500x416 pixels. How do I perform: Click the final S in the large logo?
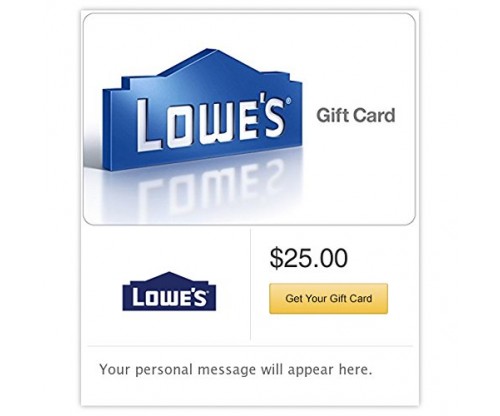pos(274,120)
